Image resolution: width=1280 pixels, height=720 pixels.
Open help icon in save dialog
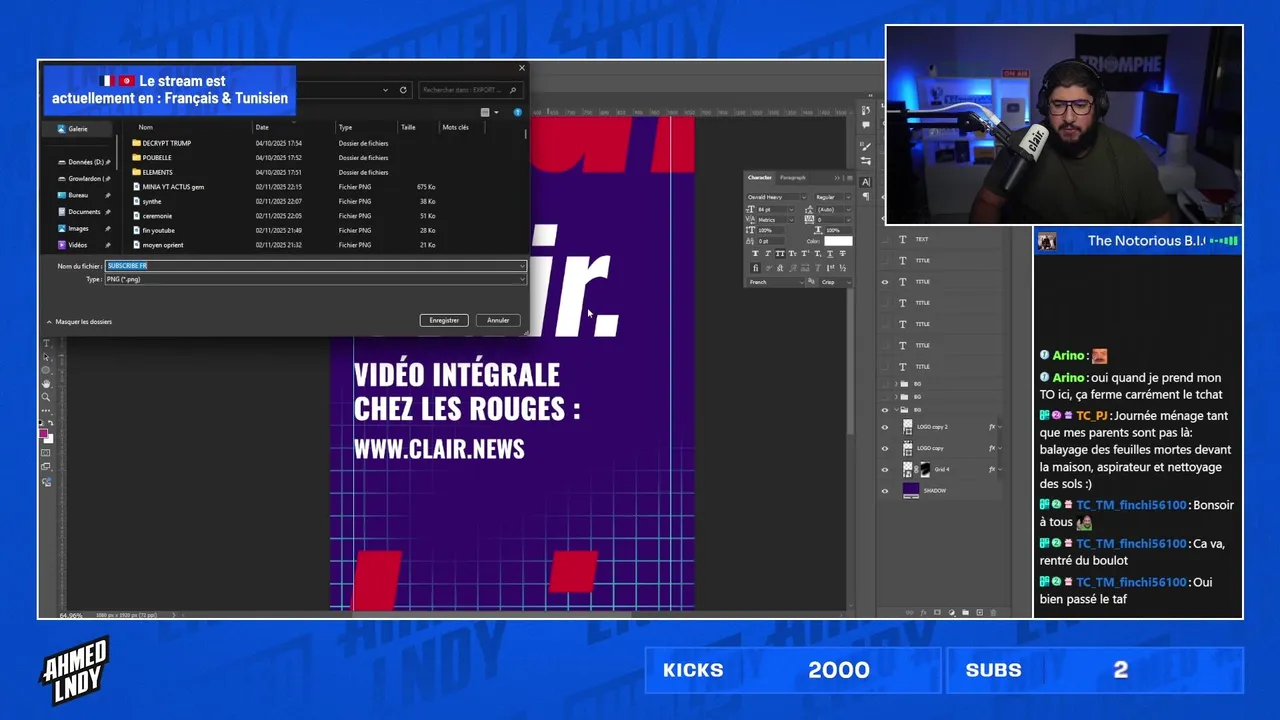point(518,112)
